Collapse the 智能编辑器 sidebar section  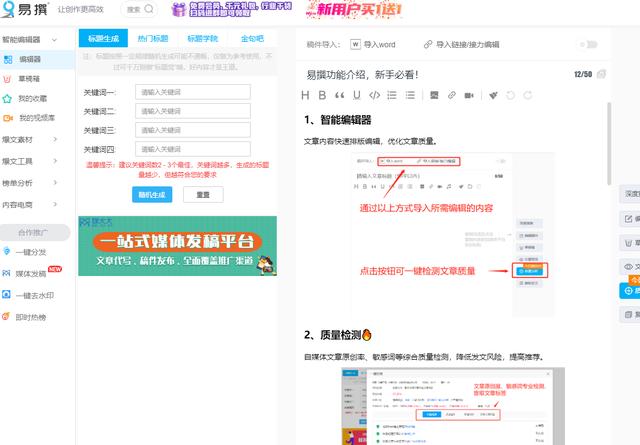[x=54, y=40]
